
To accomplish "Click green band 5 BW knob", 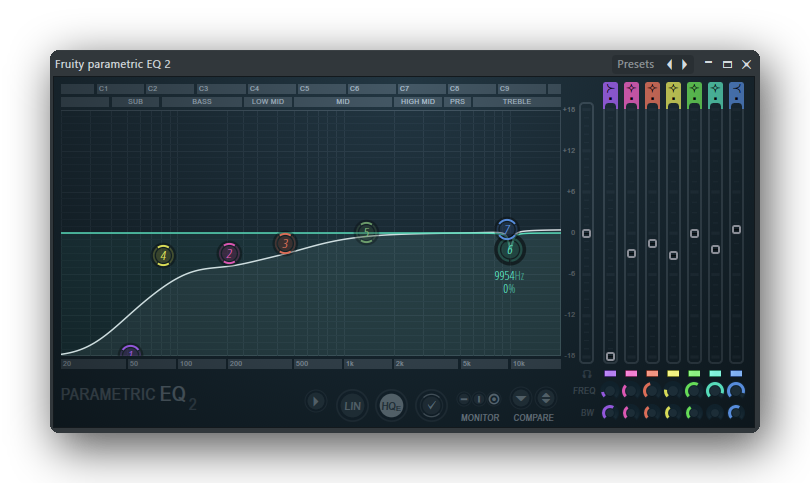I will 694,413.
